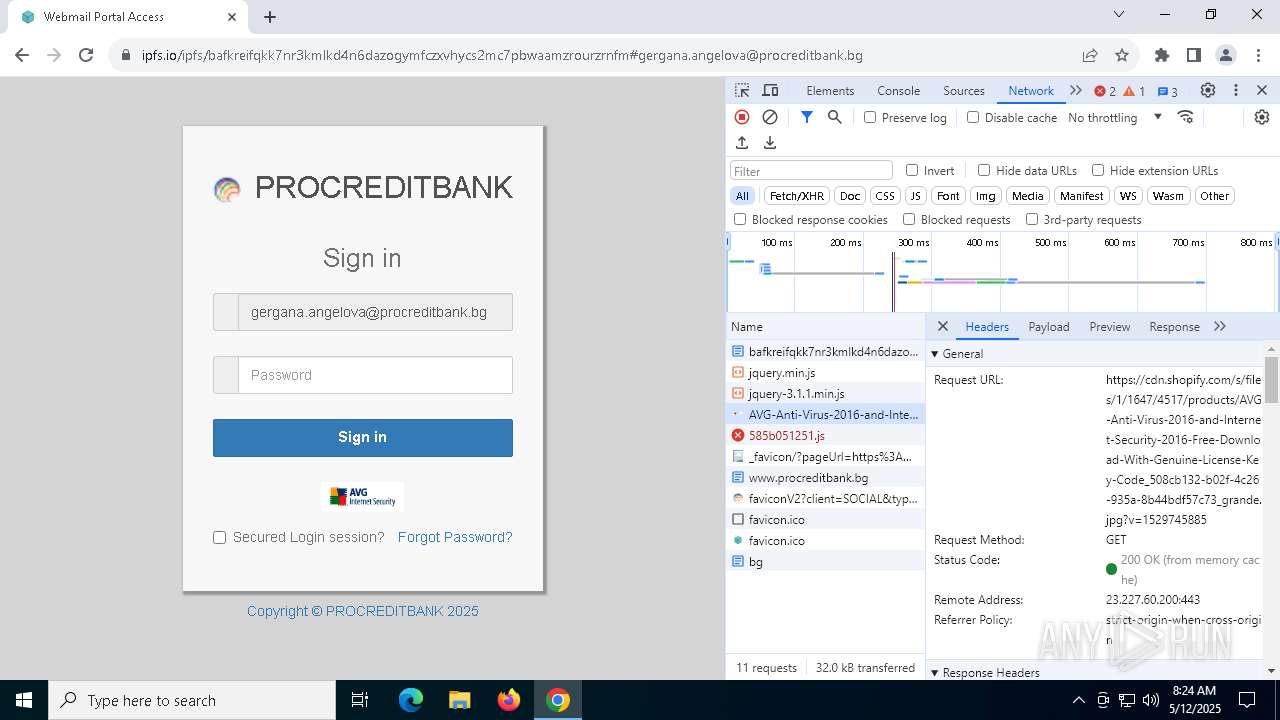The height and width of the screenshot is (720, 1280).
Task: Close the request details pane
Action: pyautogui.click(x=942, y=326)
